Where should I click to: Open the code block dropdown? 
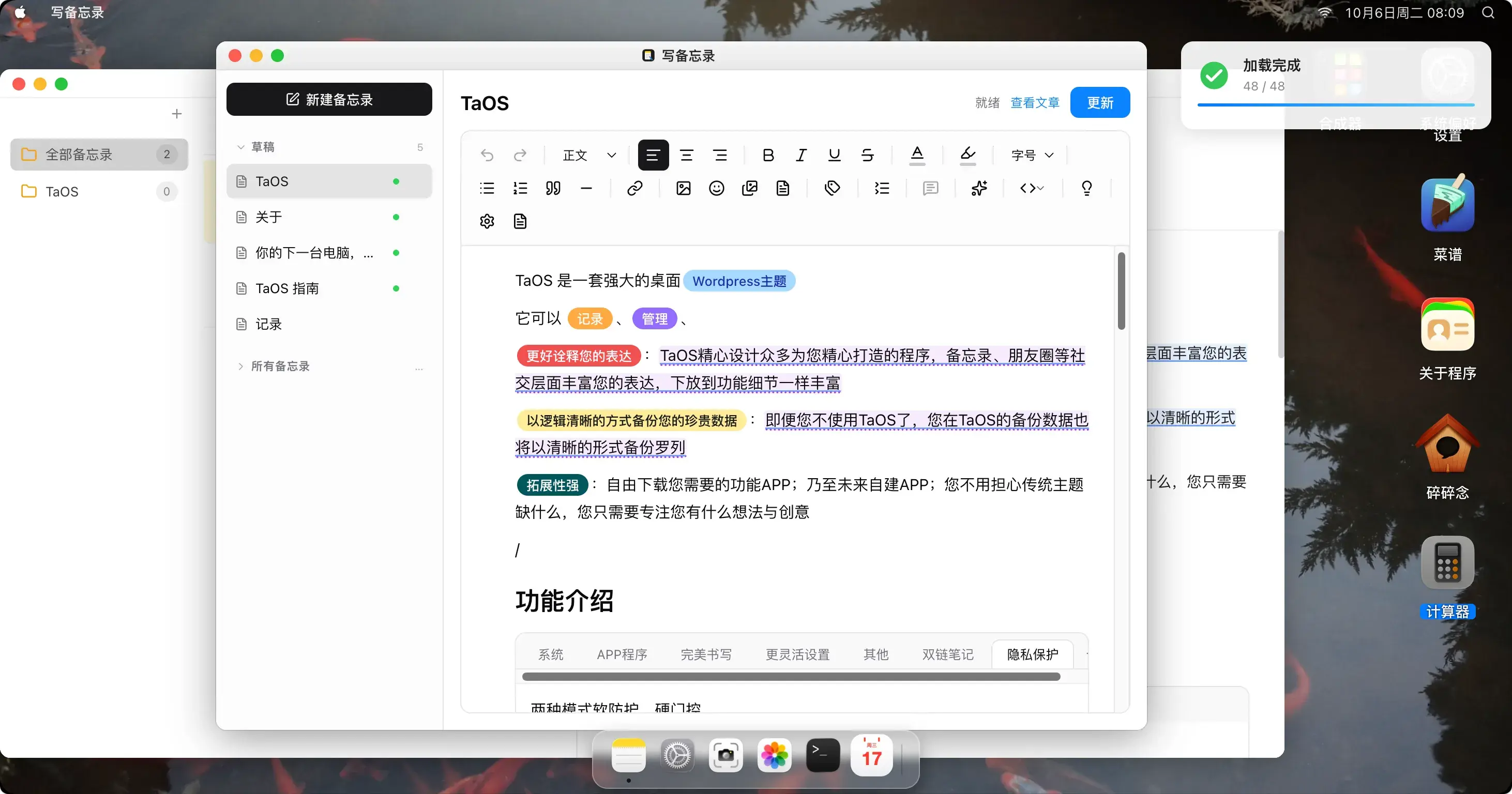pyautogui.click(x=1032, y=188)
